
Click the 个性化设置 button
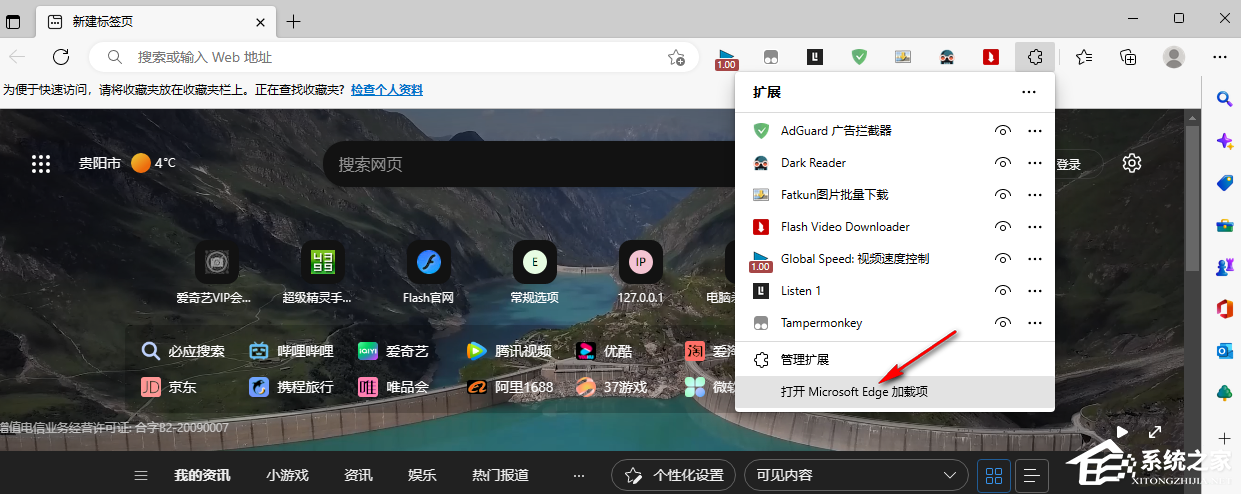pos(673,475)
